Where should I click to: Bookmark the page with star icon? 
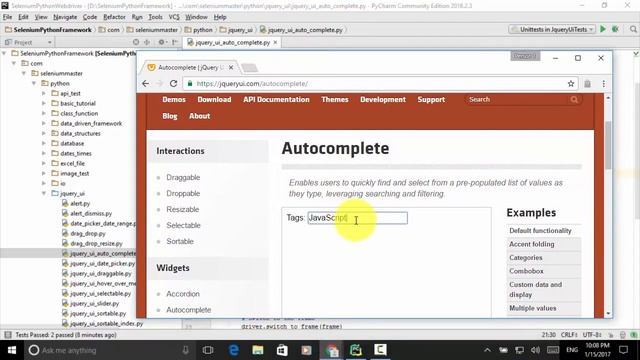pos(571,84)
